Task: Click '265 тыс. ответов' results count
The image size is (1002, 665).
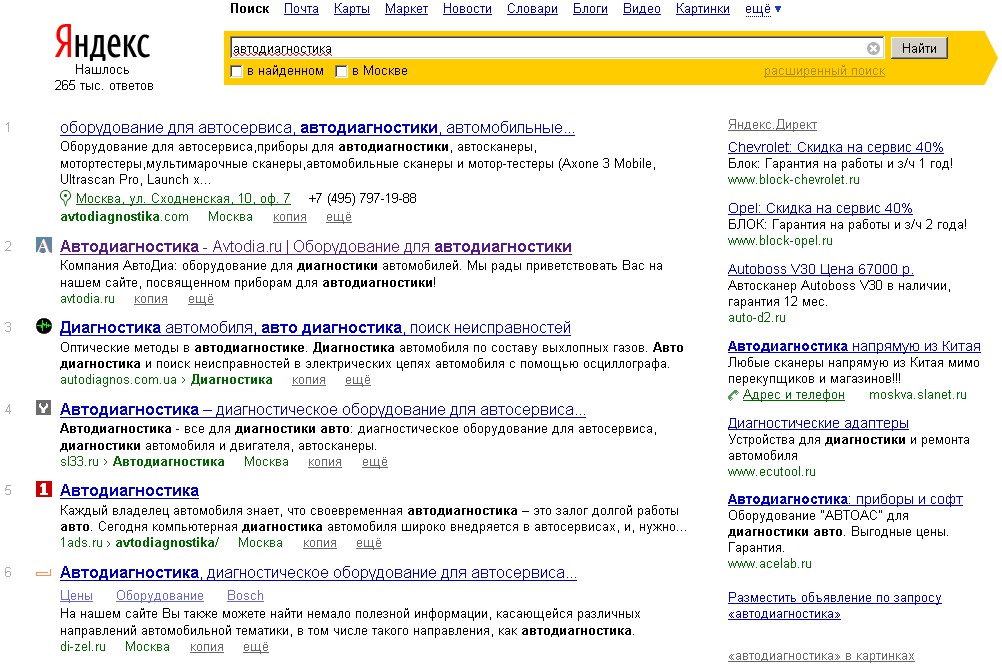Action: (104, 86)
